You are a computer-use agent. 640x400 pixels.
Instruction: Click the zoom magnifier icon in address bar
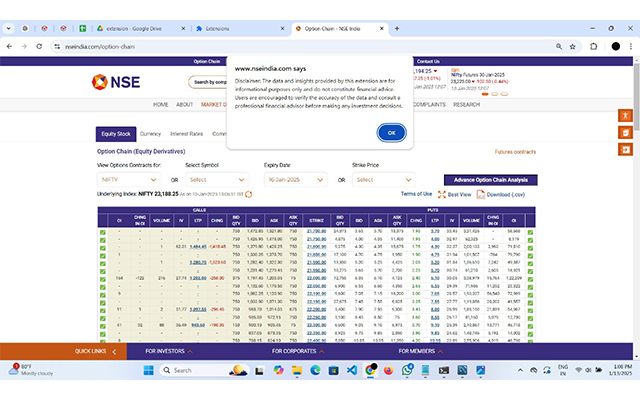559,47
